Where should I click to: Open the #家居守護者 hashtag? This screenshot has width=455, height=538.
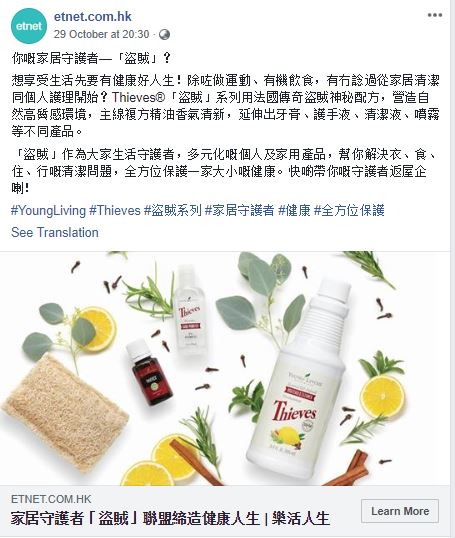(240, 210)
